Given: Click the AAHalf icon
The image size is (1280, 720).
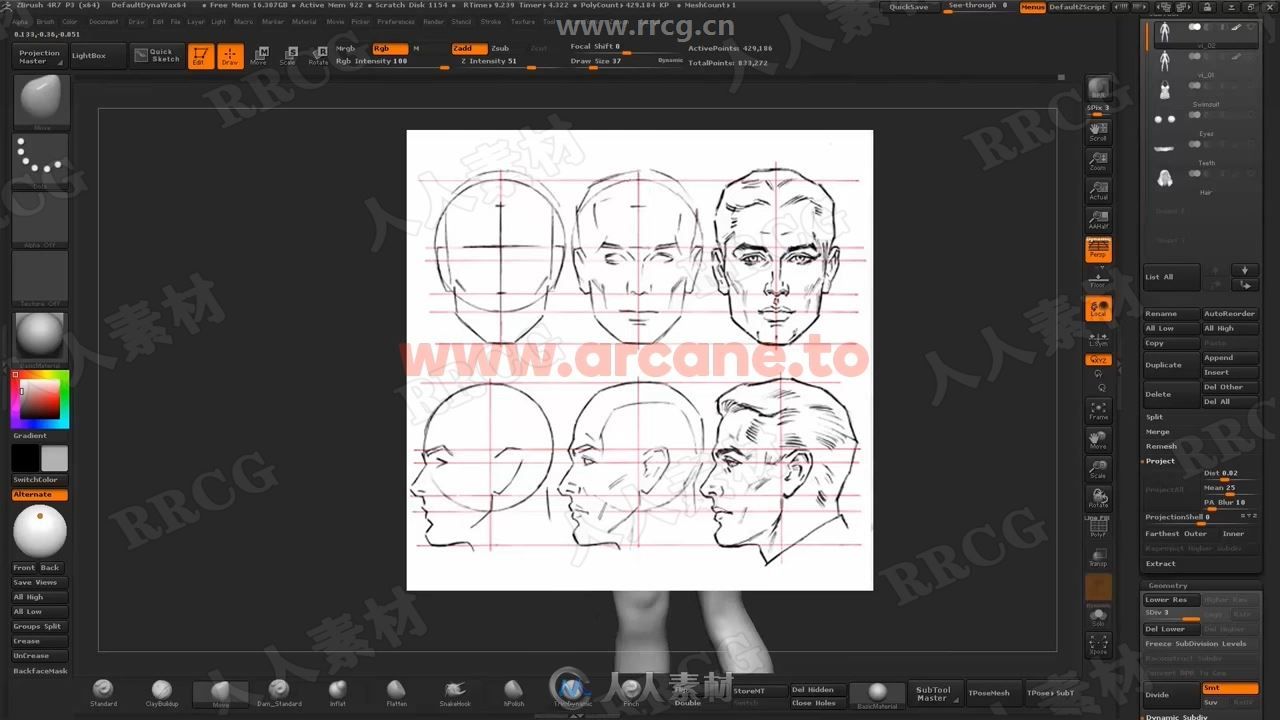Looking at the screenshot, I should [1098, 220].
